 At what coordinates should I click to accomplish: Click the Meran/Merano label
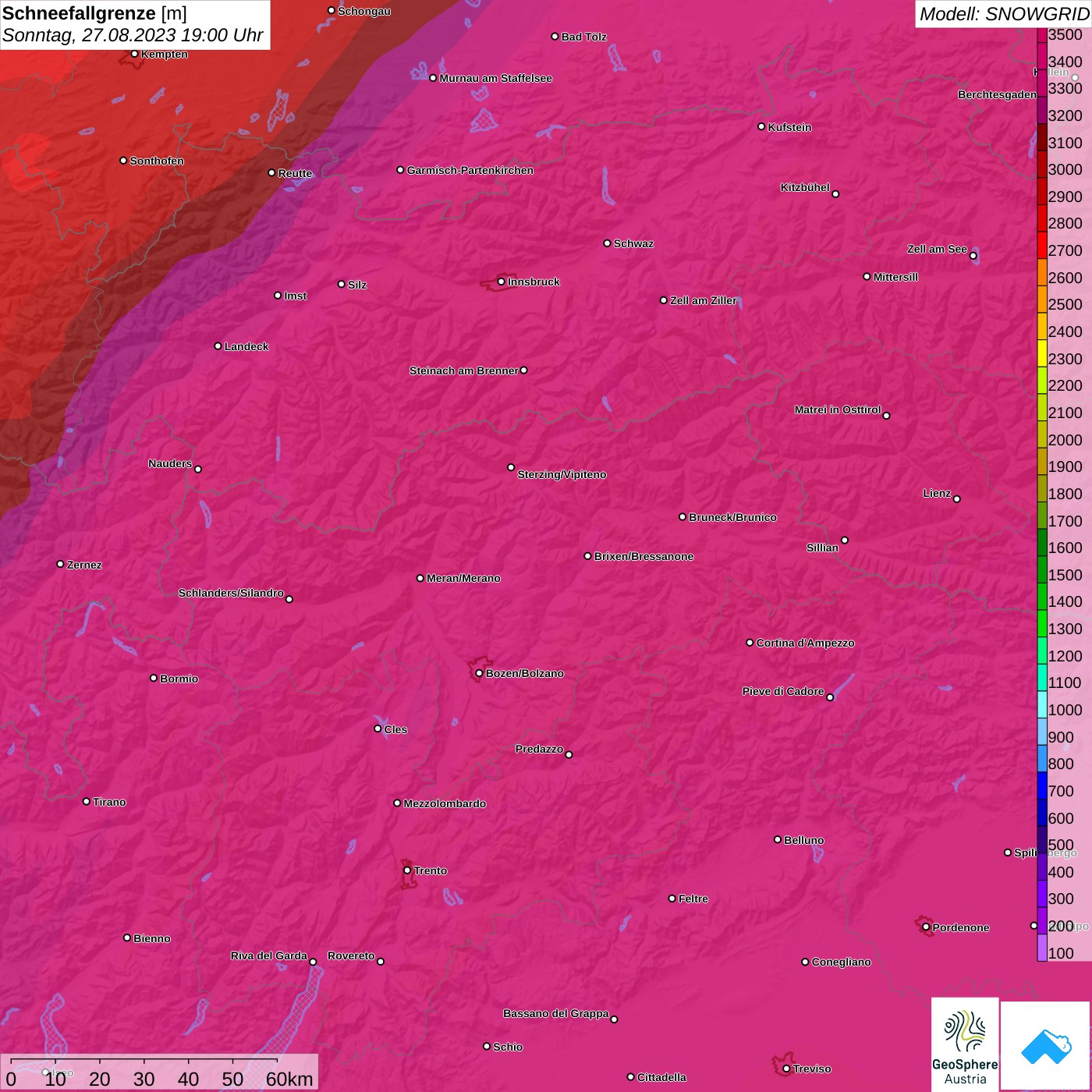pyautogui.click(x=463, y=578)
